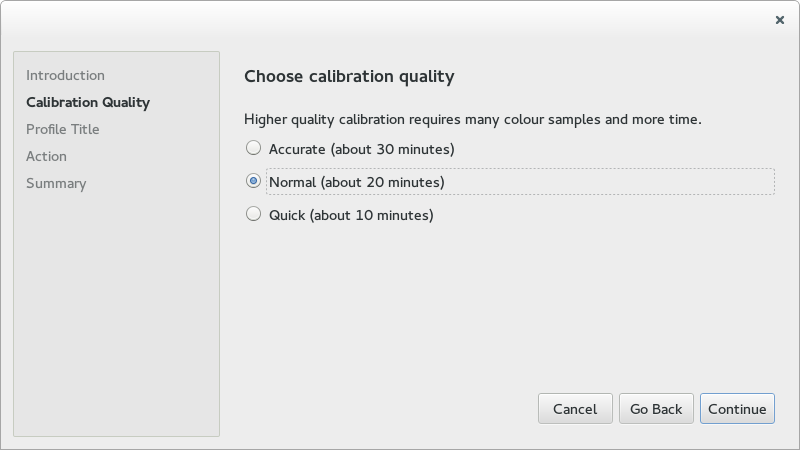Jump to the Action sidebar step
This screenshot has height=450, width=800.
[x=46, y=156]
